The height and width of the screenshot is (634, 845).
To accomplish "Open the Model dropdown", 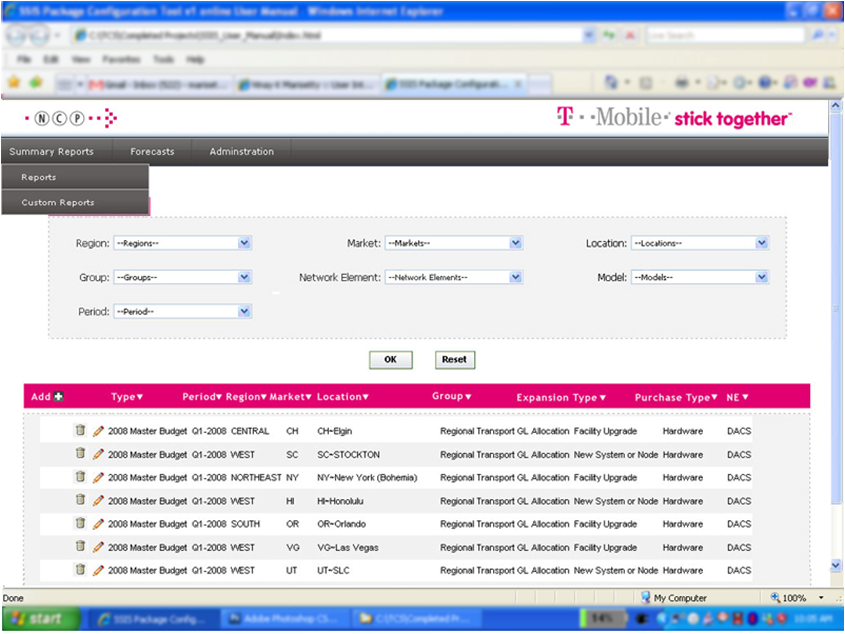I will click(x=700, y=277).
